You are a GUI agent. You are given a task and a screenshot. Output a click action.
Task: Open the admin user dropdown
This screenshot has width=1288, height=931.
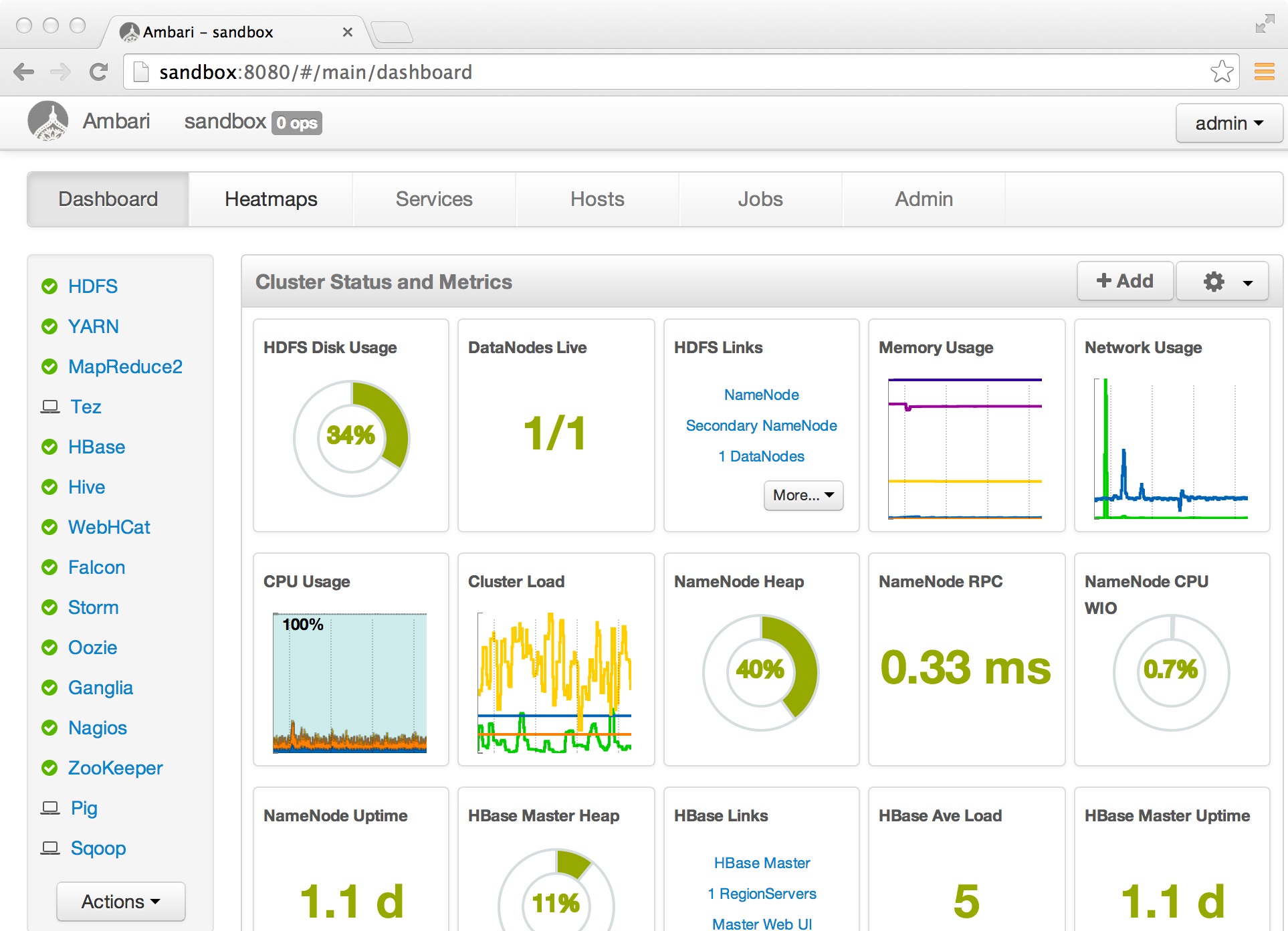tap(1228, 123)
